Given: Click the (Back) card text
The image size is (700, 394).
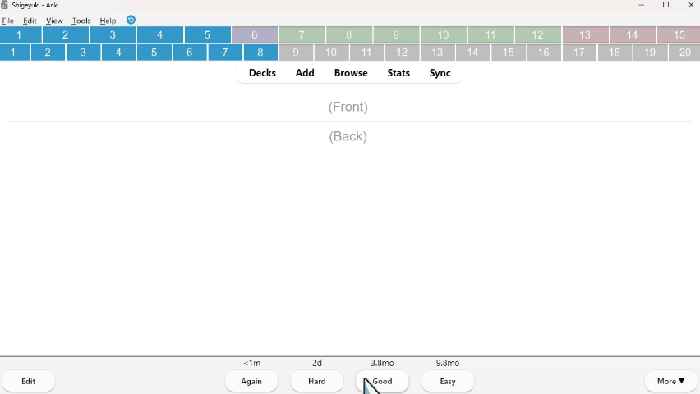Looking at the screenshot, I should coord(348,137).
